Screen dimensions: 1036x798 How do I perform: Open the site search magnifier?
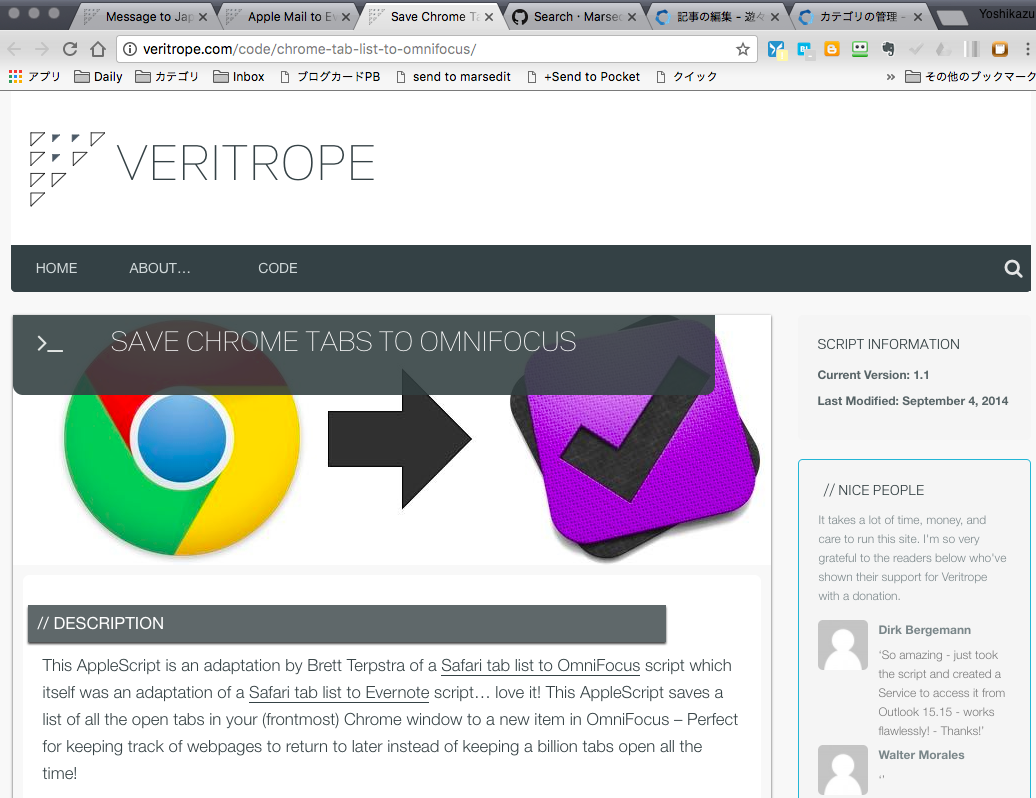click(1013, 268)
